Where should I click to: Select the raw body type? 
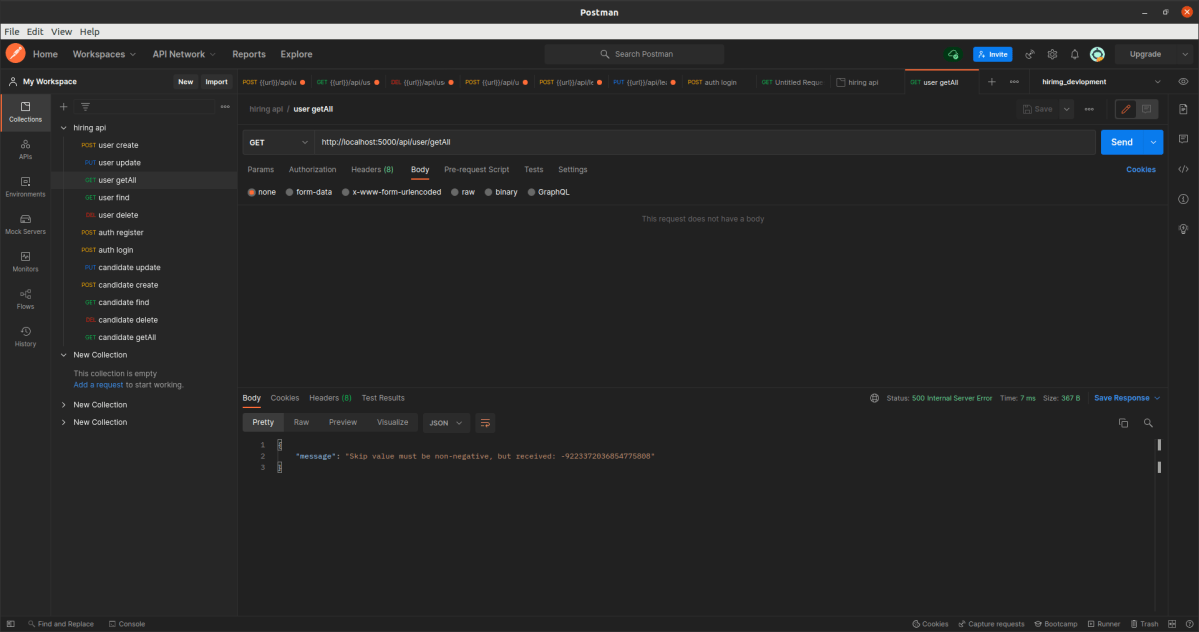463,191
